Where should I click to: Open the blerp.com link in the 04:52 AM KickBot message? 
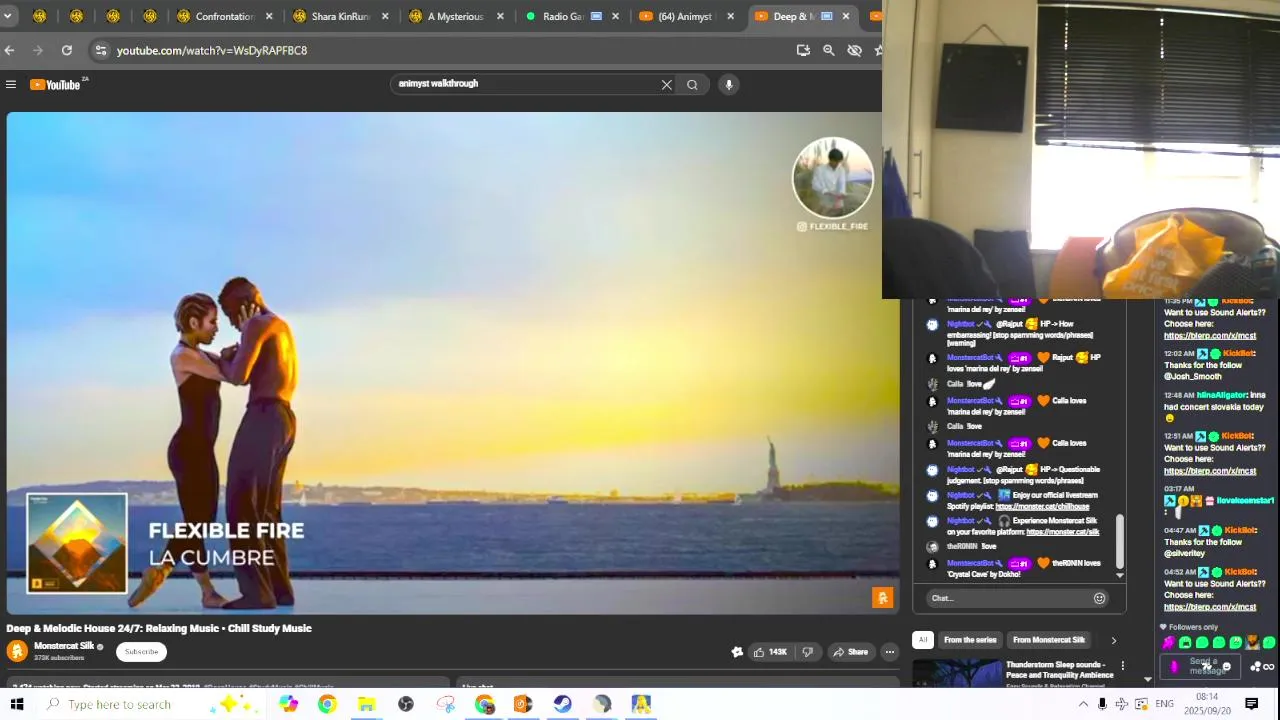(1210, 607)
